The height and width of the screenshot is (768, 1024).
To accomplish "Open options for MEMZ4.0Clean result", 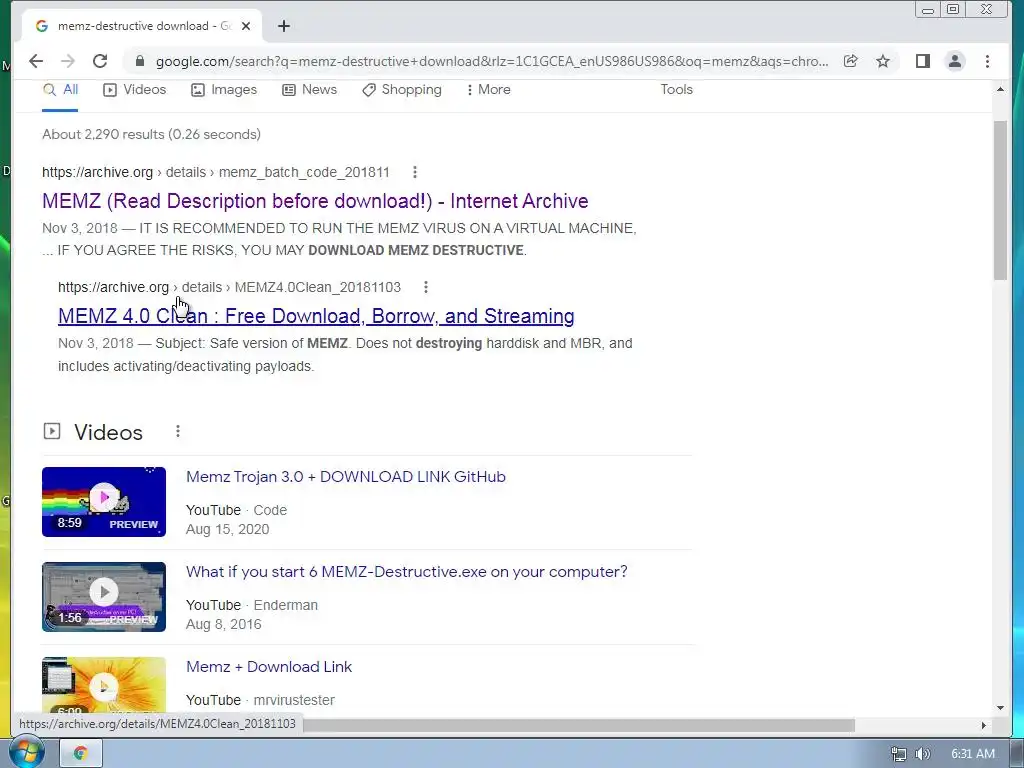I will [x=426, y=287].
